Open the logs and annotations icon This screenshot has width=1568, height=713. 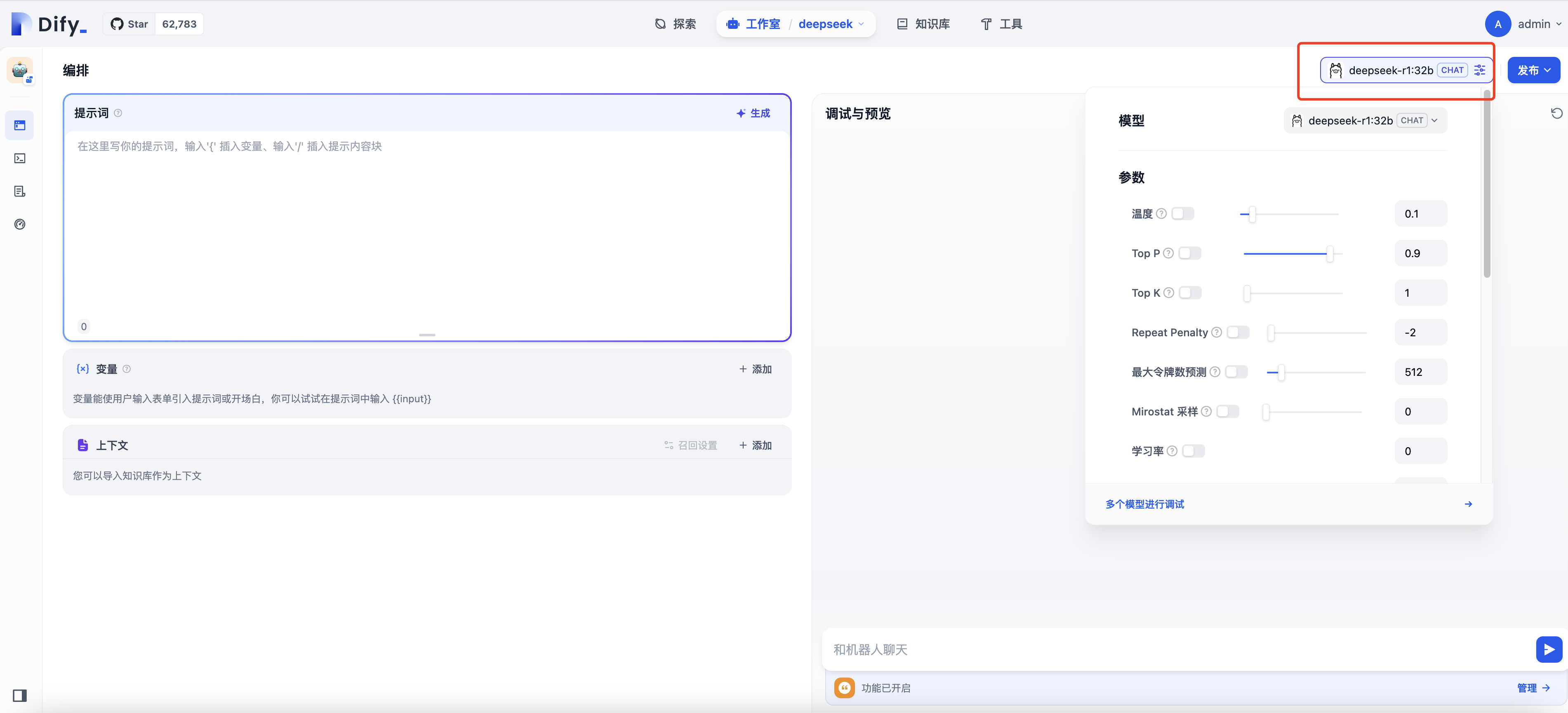19,191
